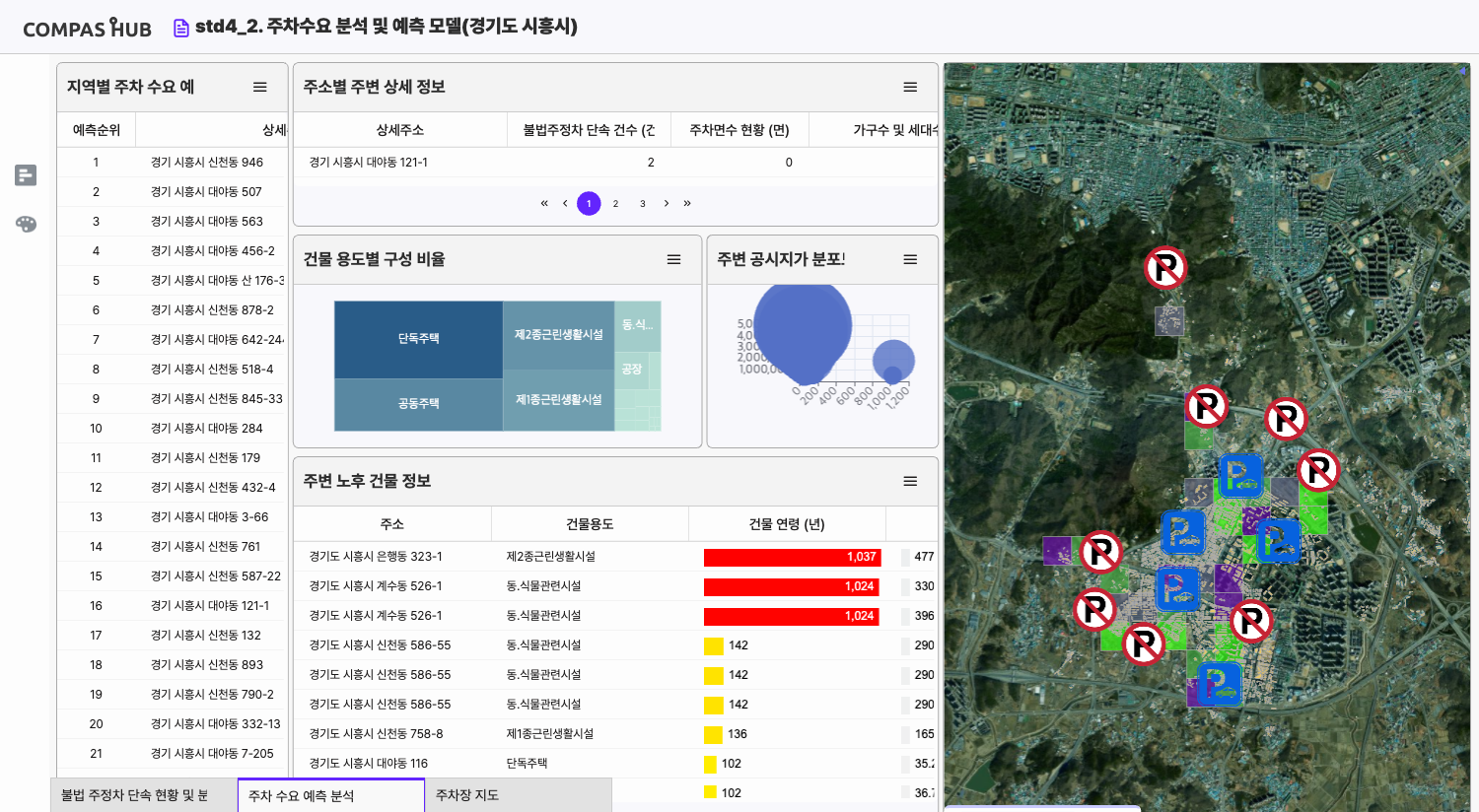The width and height of the screenshot is (1479, 812).
Task: Click the address 경기도 시흥시 은행동 323-1
Action: pos(376,557)
